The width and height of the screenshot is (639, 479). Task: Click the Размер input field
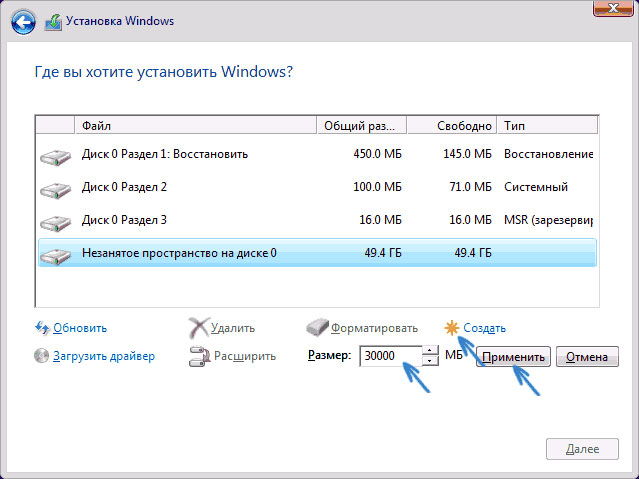(388, 356)
